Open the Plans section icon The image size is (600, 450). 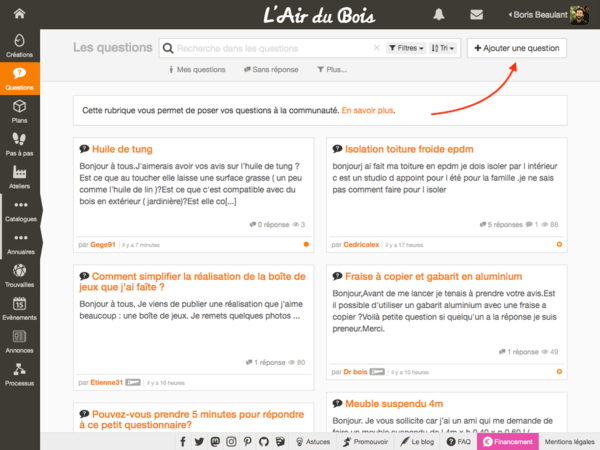coord(19,110)
